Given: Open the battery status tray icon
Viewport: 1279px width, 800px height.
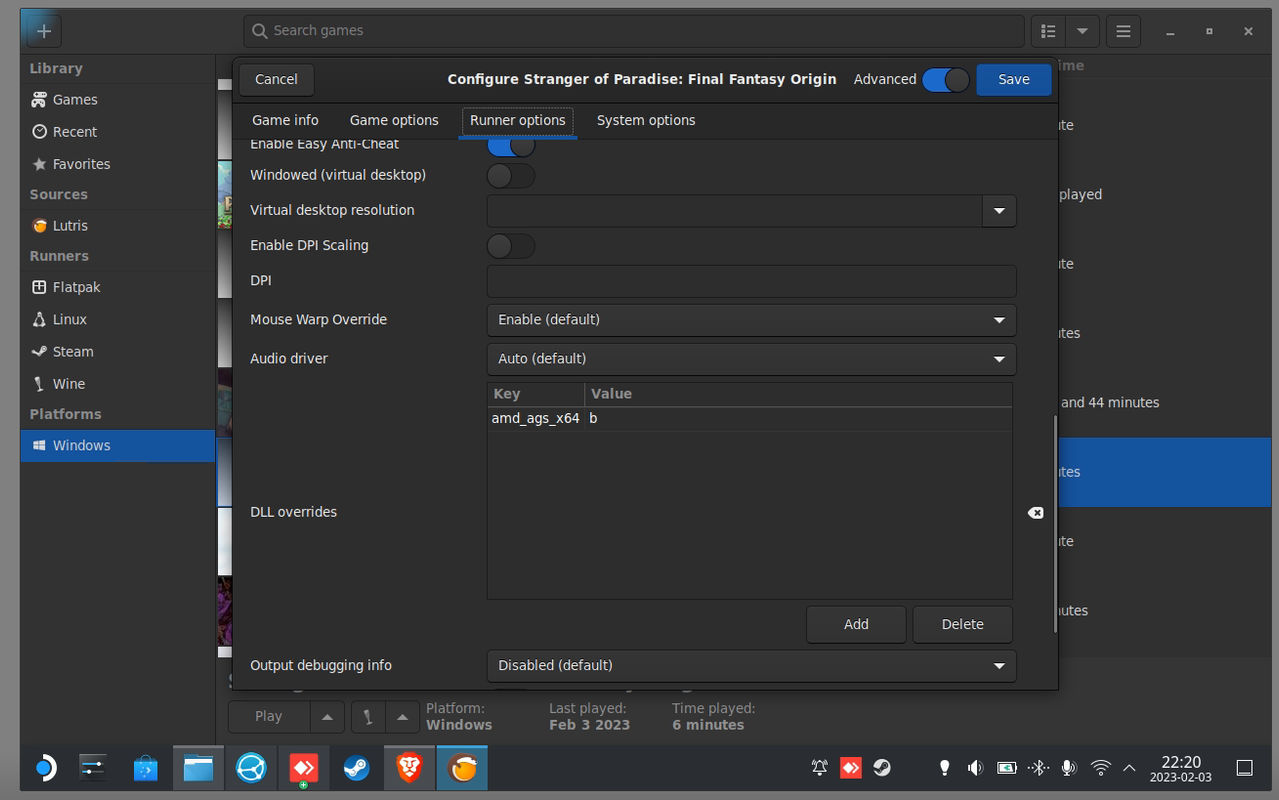Looking at the screenshot, I should 1007,768.
